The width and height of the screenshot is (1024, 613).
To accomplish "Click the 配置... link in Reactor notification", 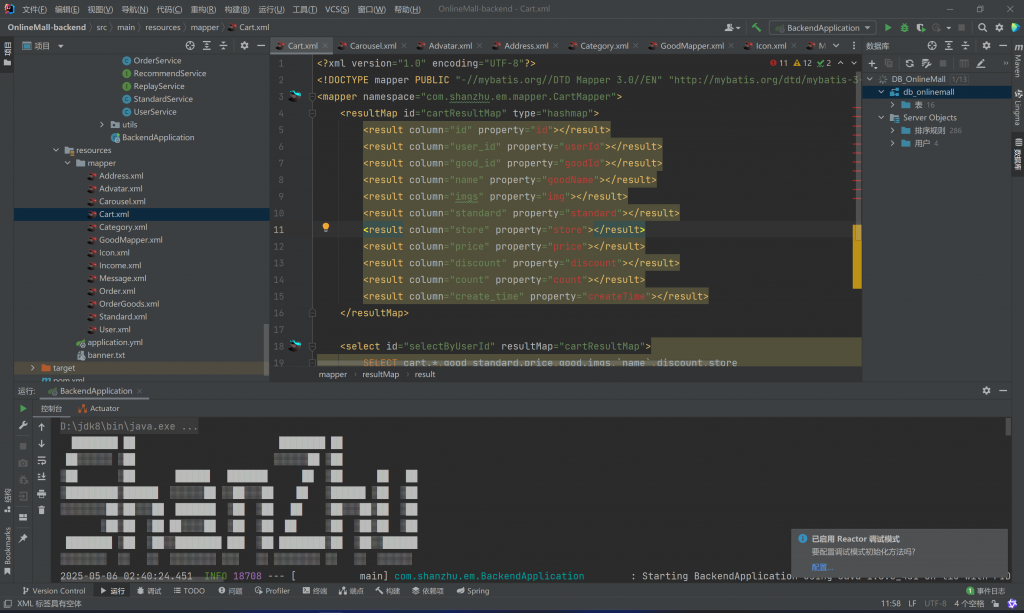I will (x=822, y=567).
